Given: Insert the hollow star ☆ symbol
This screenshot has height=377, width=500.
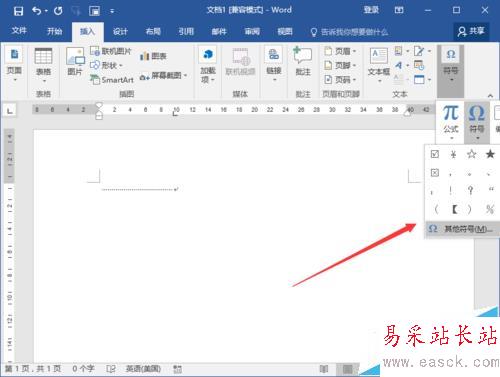Looking at the screenshot, I should point(471,154).
